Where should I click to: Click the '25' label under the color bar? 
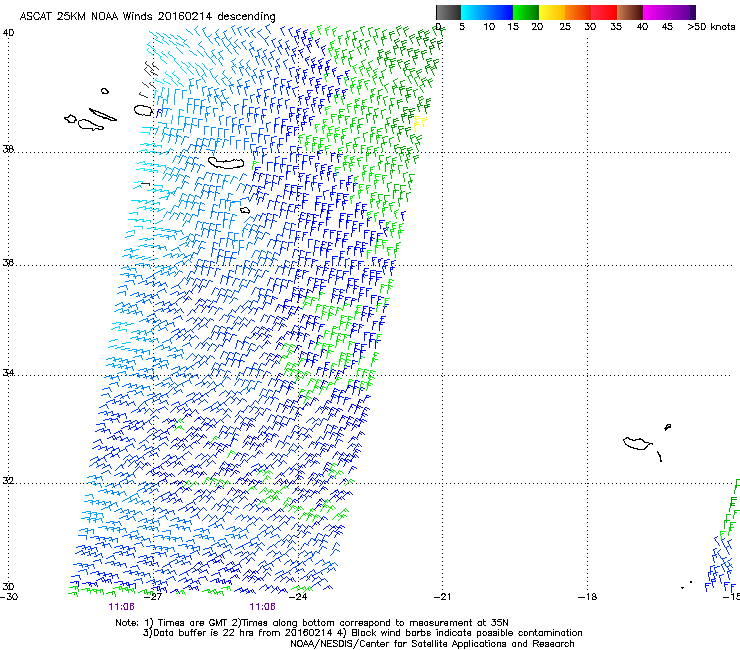coord(565,27)
